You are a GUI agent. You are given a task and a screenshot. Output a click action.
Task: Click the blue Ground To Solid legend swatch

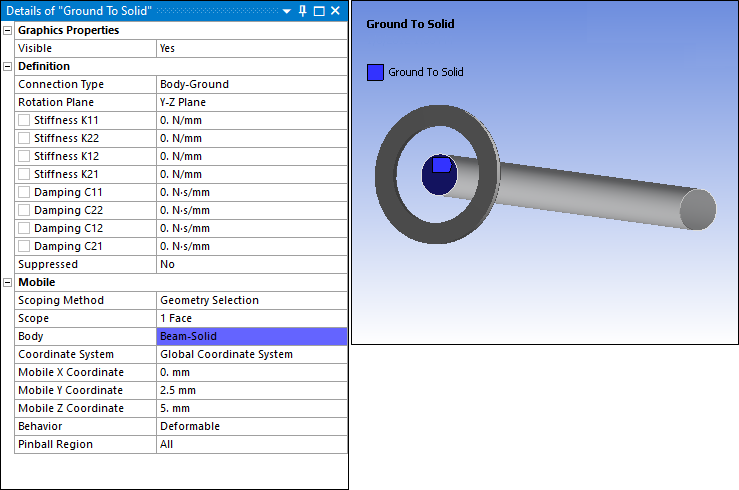click(x=375, y=72)
